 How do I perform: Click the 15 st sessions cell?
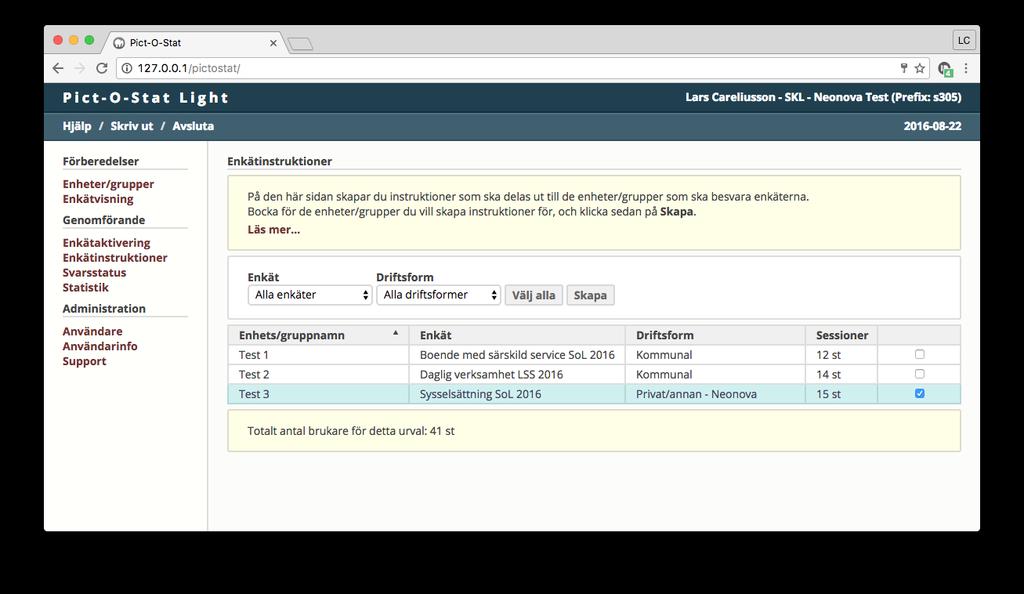click(842, 394)
